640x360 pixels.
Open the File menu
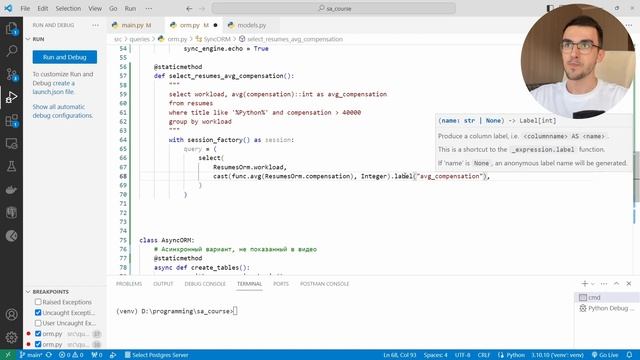[x=25, y=8]
